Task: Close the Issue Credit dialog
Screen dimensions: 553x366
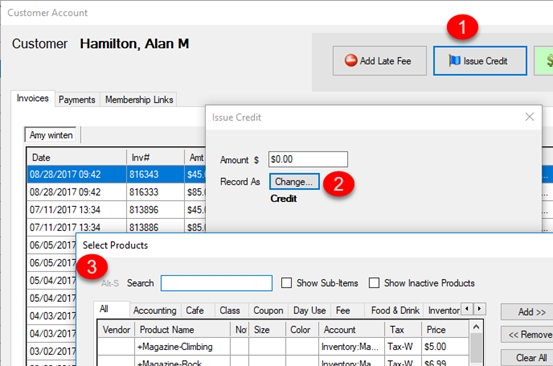Action: (x=529, y=117)
